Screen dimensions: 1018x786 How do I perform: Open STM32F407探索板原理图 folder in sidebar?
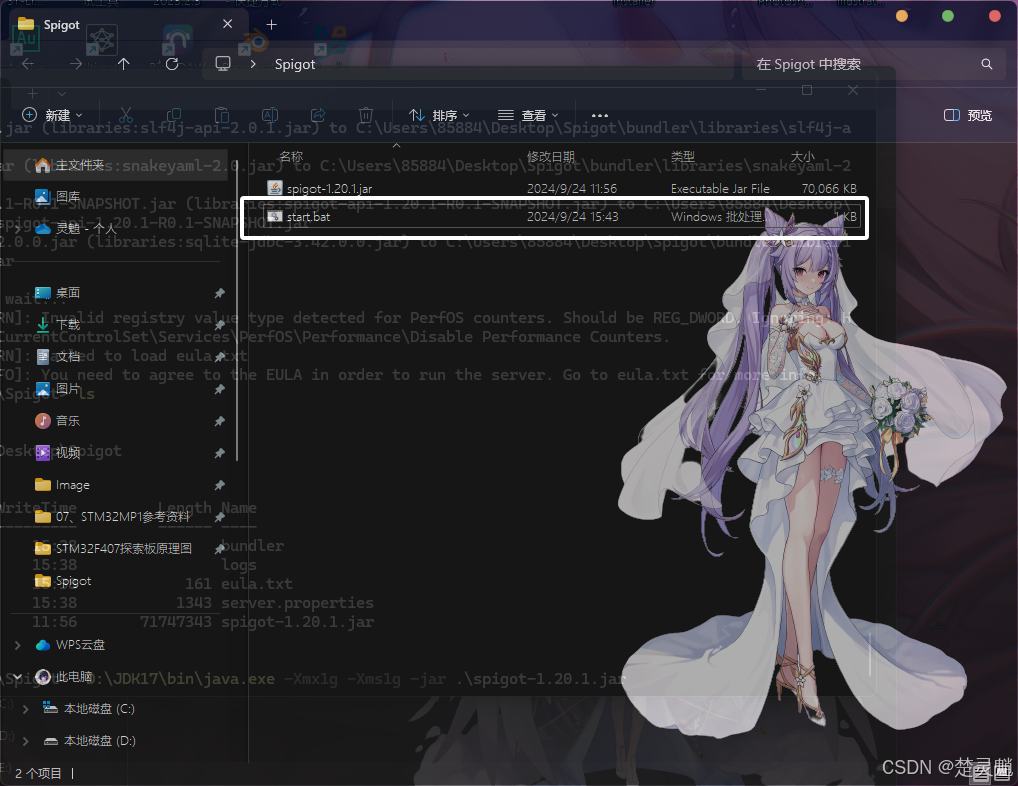point(113,548)
